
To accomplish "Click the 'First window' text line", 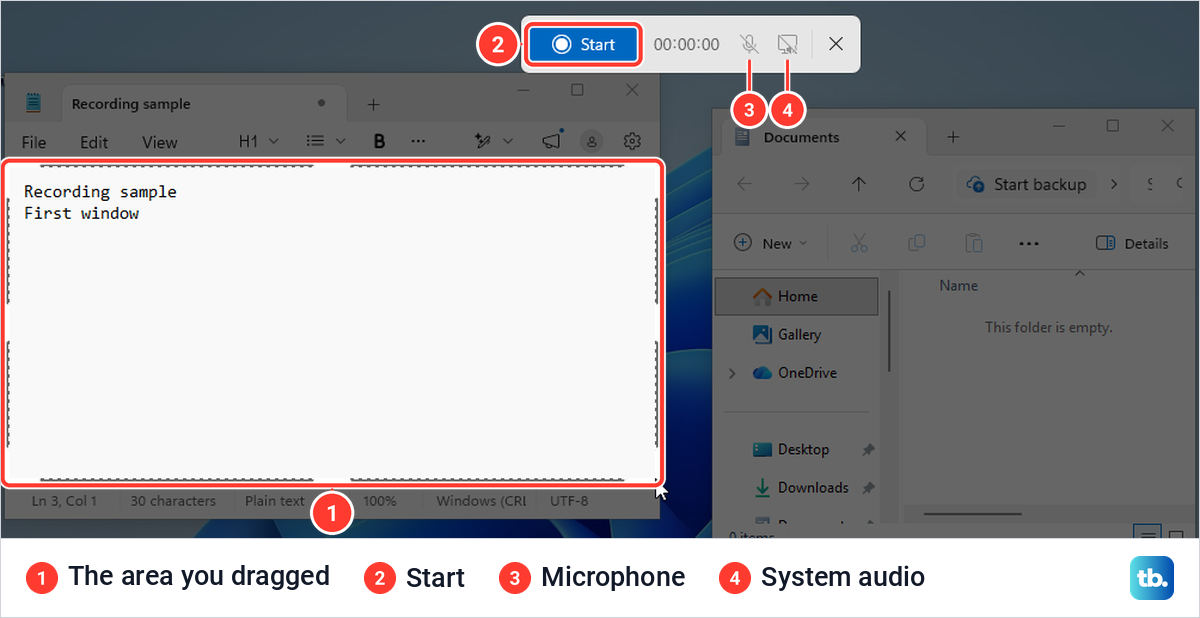I will [82, 213].
